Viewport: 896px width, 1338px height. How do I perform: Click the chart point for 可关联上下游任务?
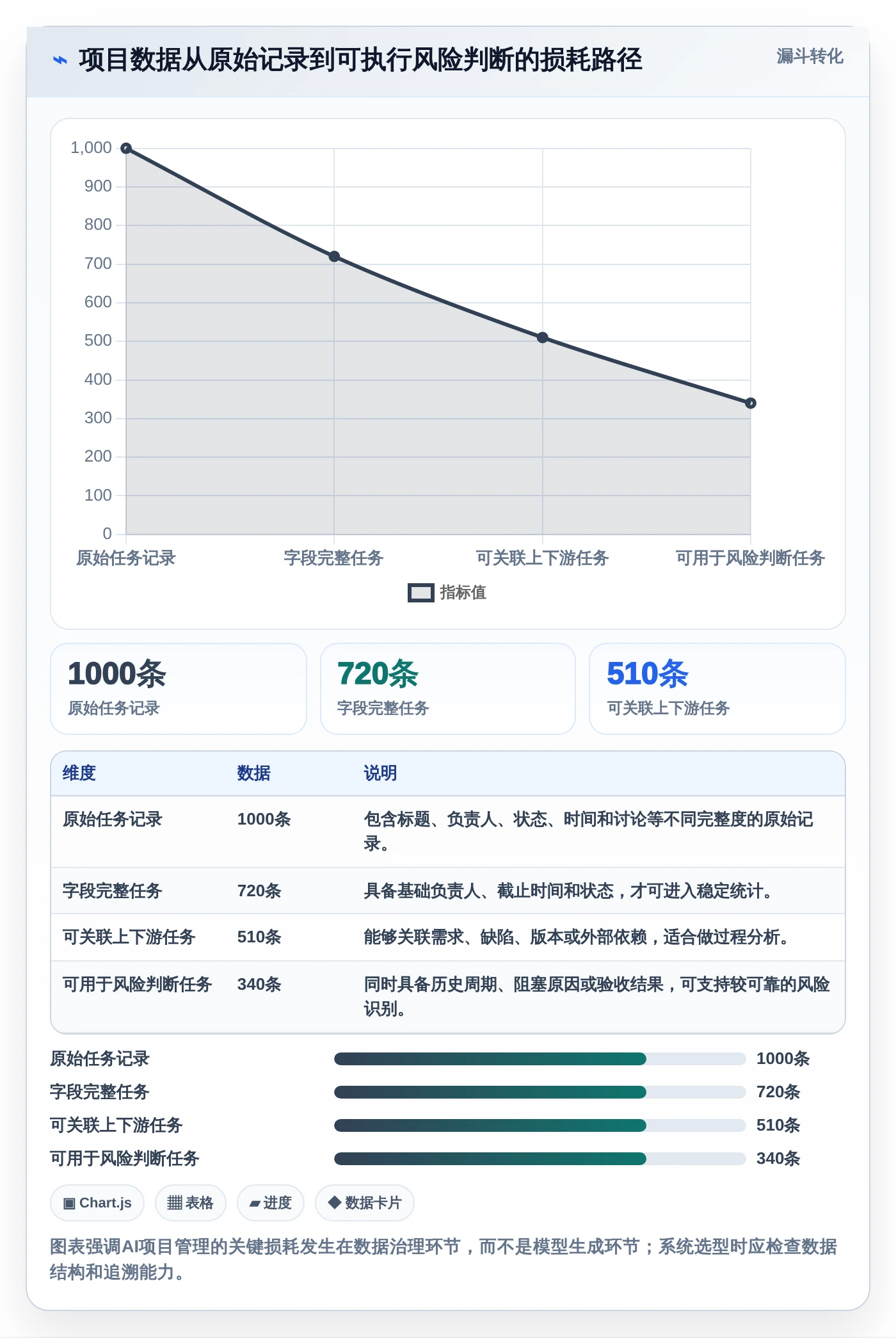coord(543,337)
